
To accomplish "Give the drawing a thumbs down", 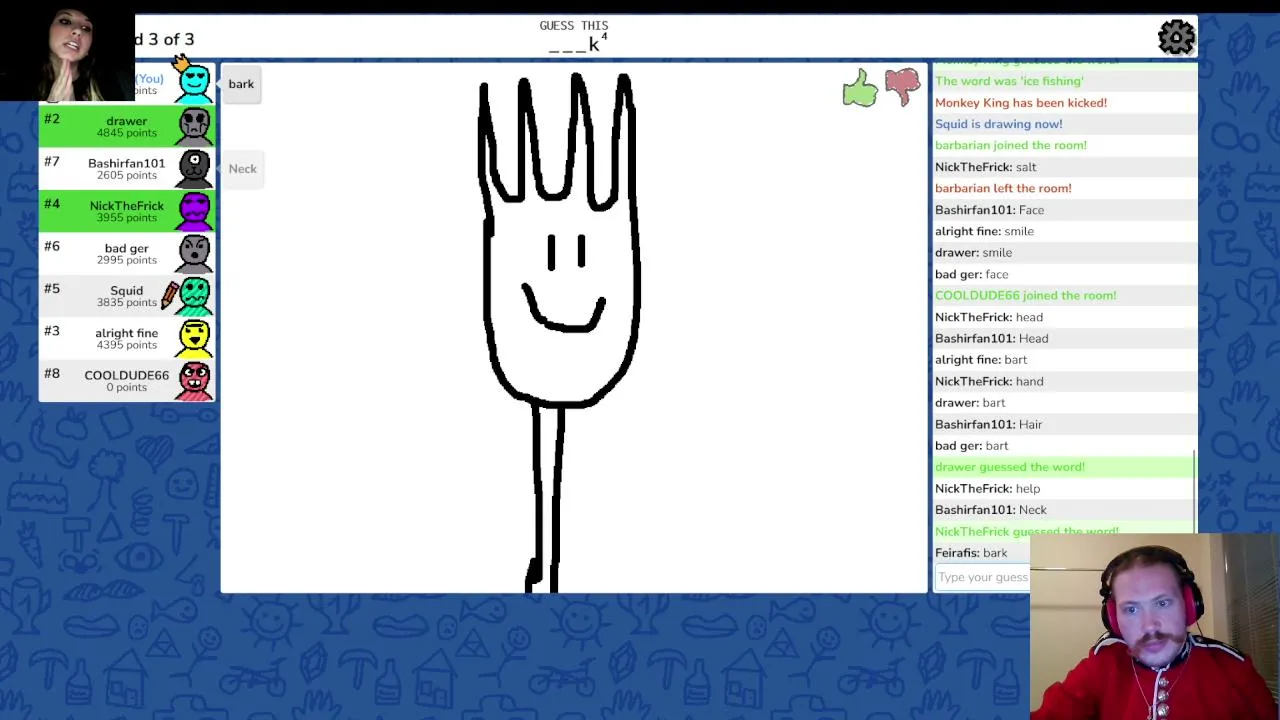I will click(x=902, y=87).
